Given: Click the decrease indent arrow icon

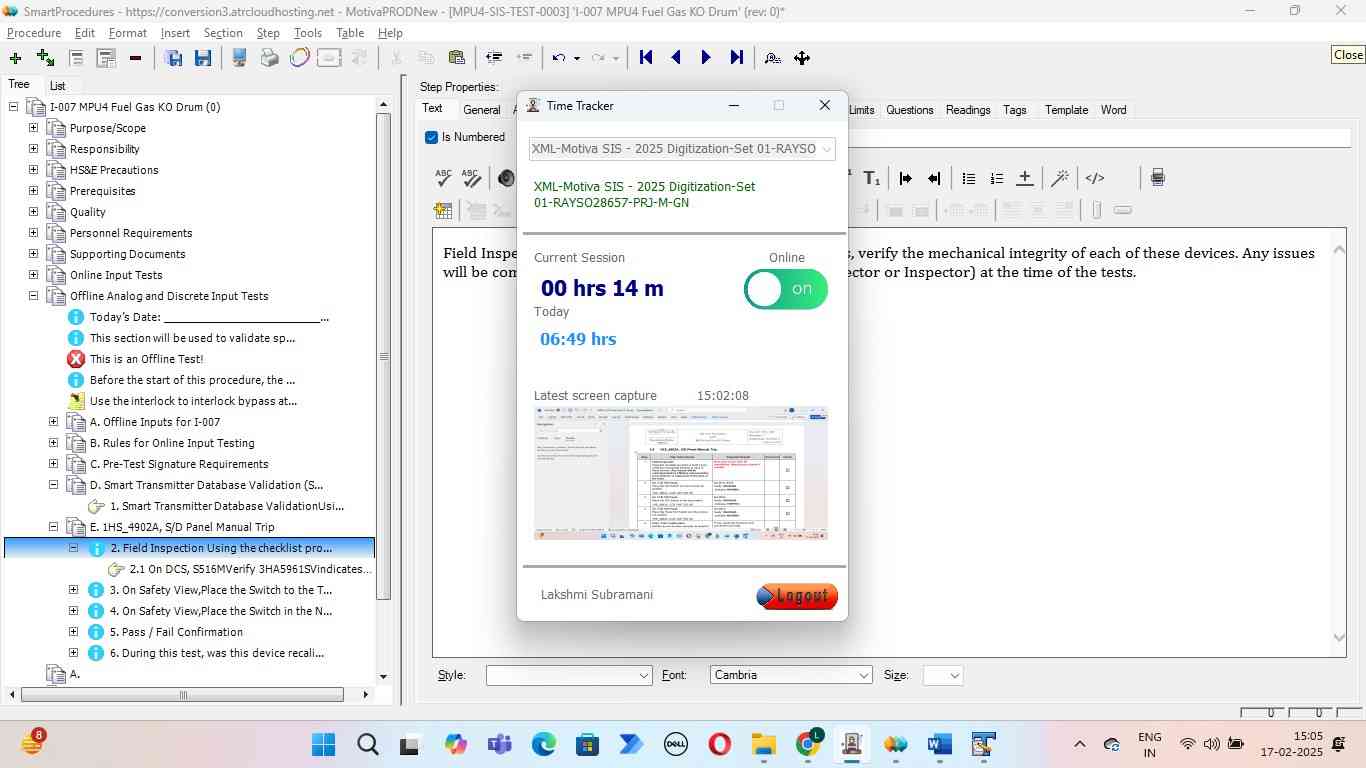Looking at the screenshot, I should pyautogui.click(x=934, y=178).
